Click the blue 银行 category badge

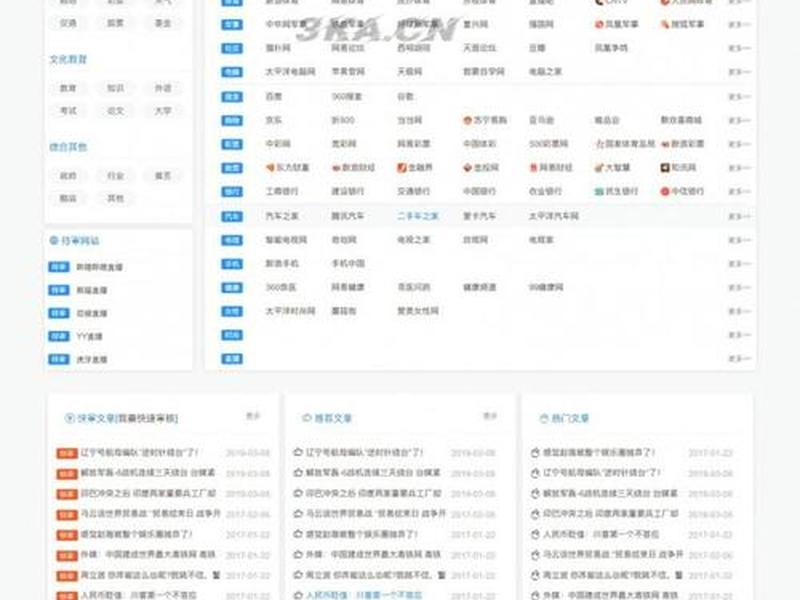(x=232, y=191)
